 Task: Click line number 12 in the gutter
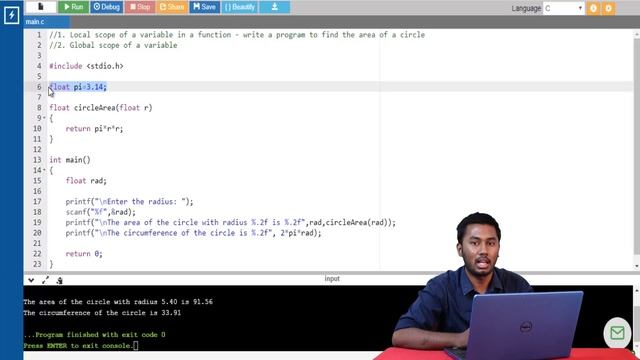[x=37, y=149]
